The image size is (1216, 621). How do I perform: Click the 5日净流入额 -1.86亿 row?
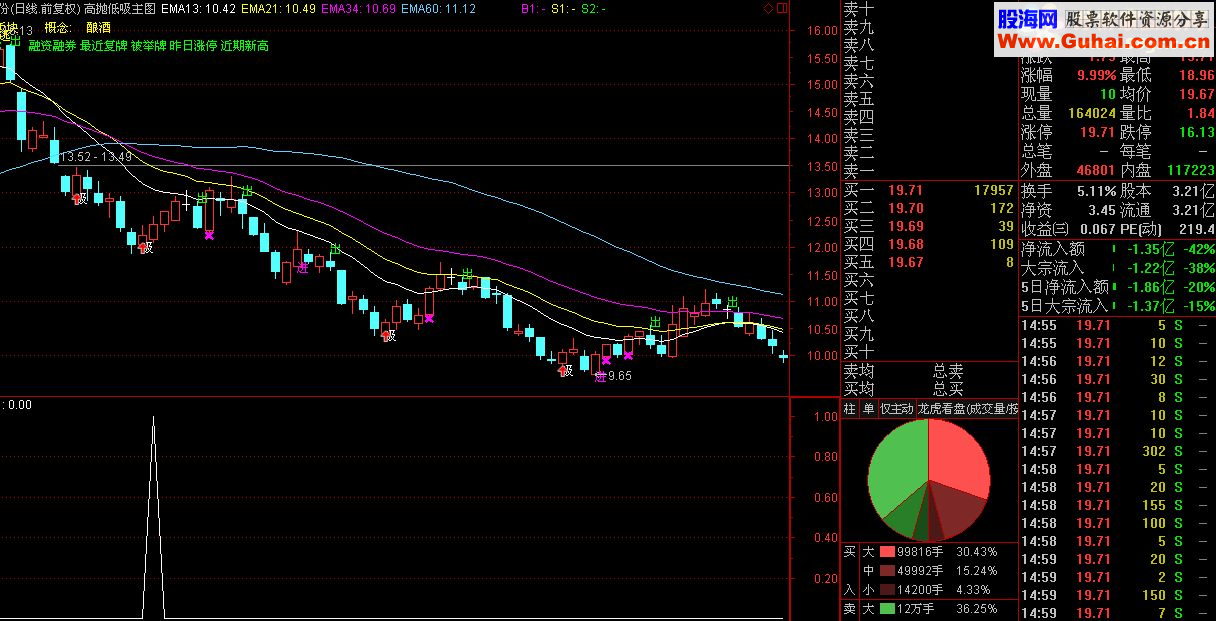click(x=1118, y=287)
